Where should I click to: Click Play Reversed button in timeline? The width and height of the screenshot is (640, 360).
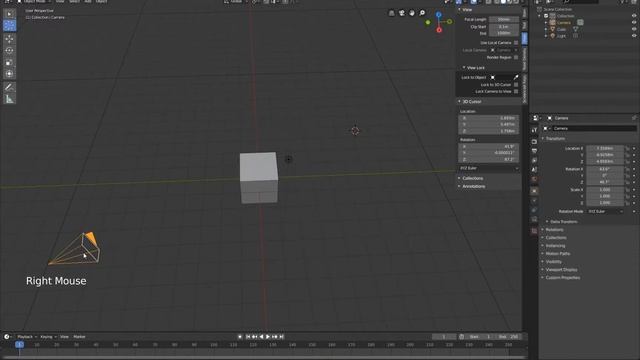(x=261, y=337)
